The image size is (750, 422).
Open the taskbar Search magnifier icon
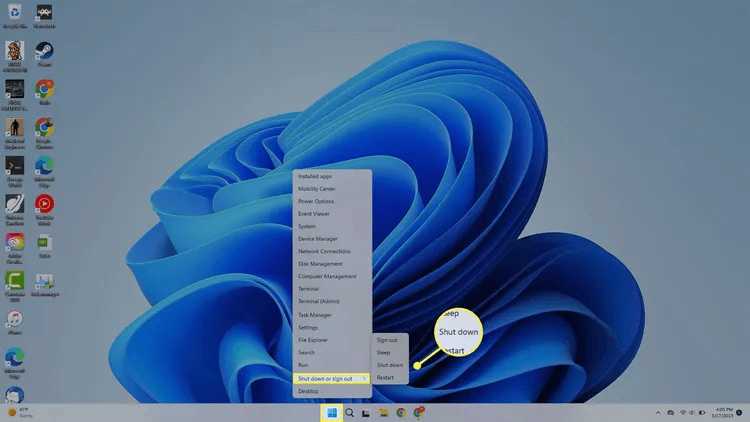pyautogui.click(x=350, y=413)
